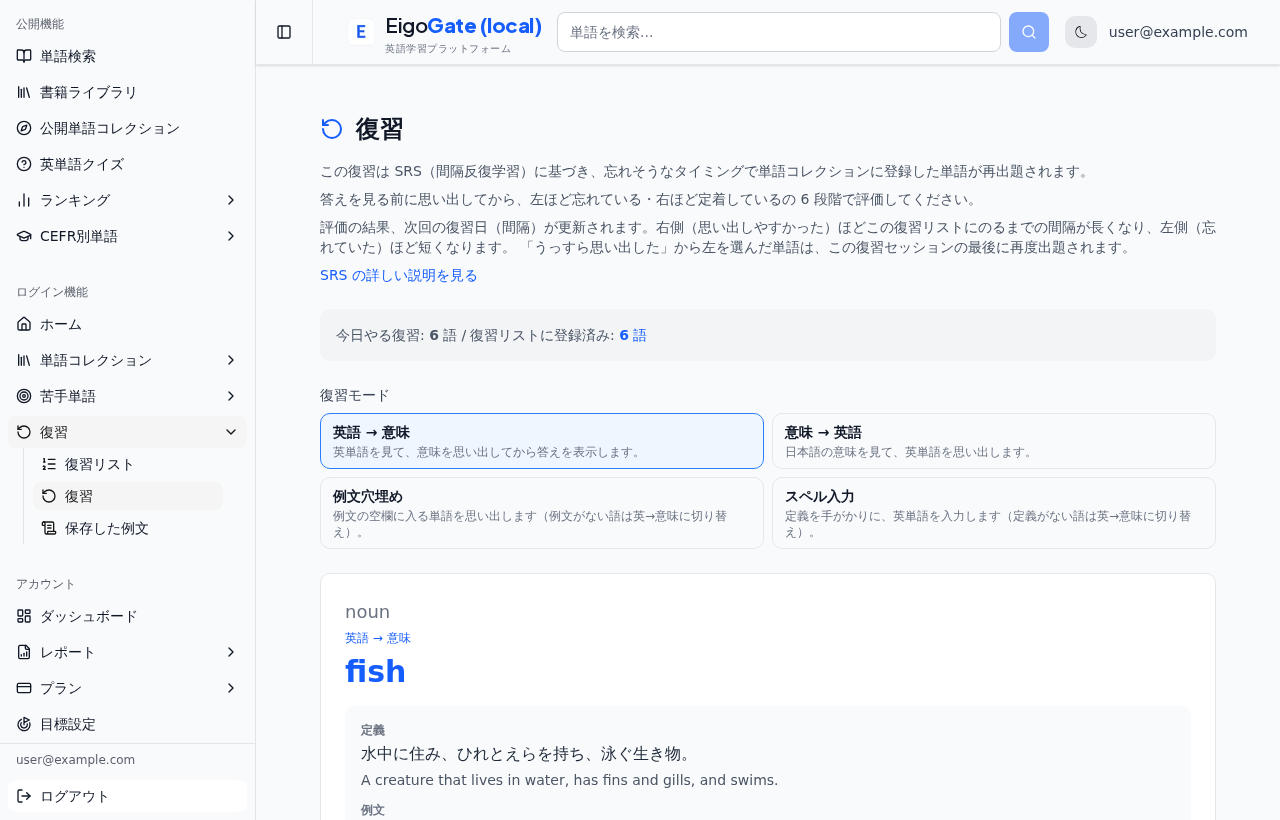Click the bar chart icon beside ランキング
This screenshot has height=820, width=1280.
pos(24,200)
